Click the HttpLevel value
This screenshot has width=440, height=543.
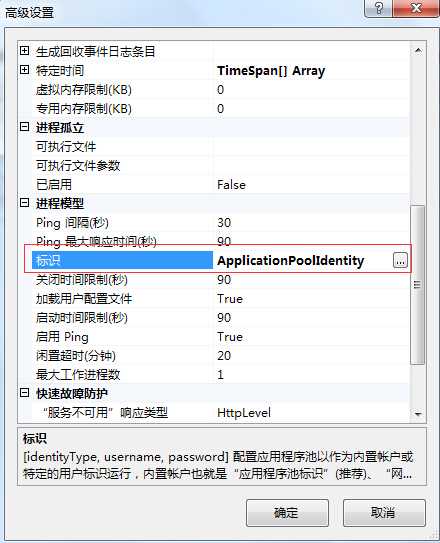pyautogui.click(x=244, y=412)
